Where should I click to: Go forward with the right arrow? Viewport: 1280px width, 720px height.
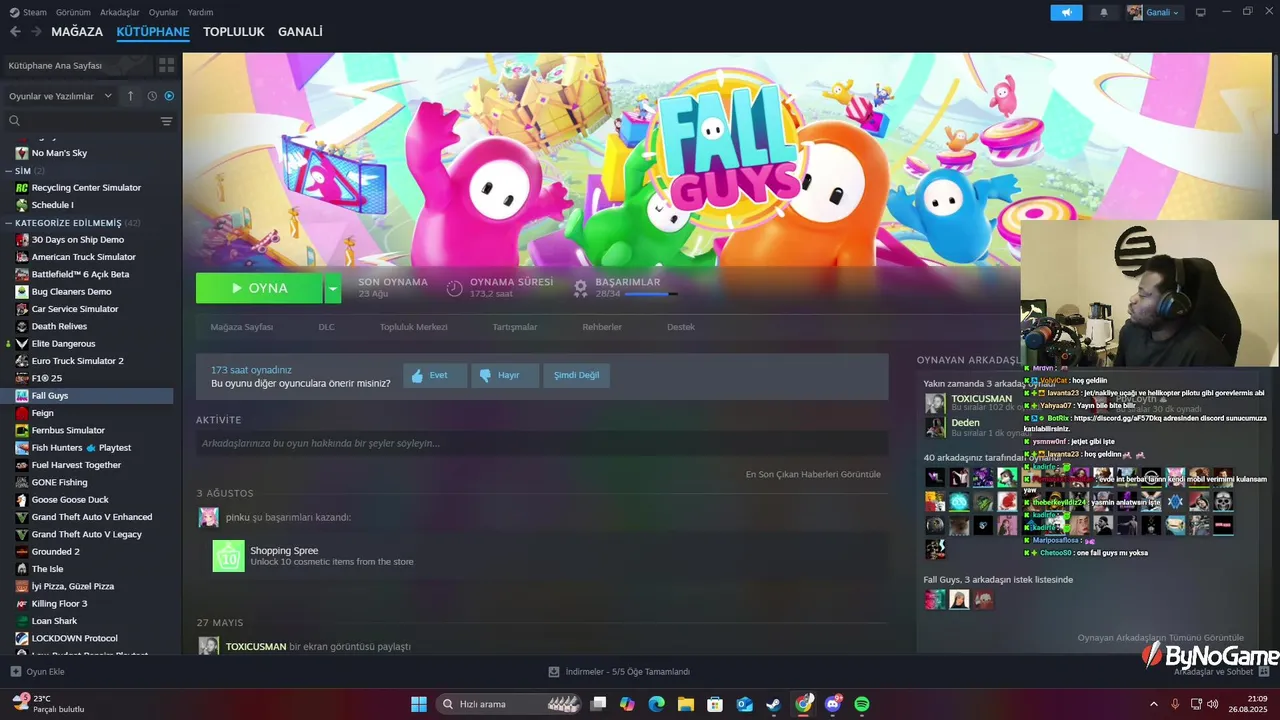coord(36,32)
